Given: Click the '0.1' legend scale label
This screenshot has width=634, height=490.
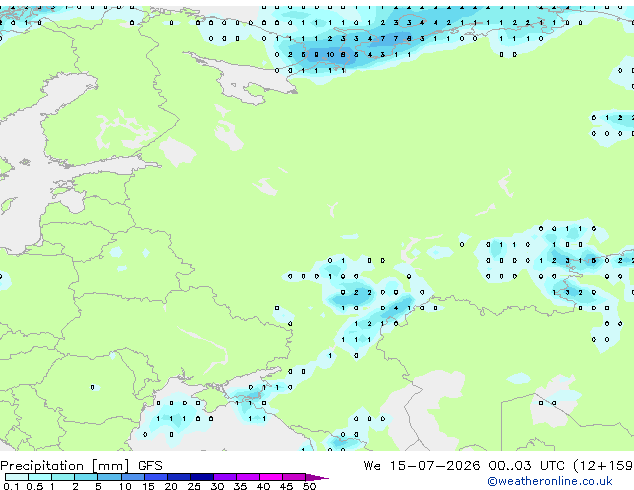Looking at the screenshot, I should pos(11,486).
